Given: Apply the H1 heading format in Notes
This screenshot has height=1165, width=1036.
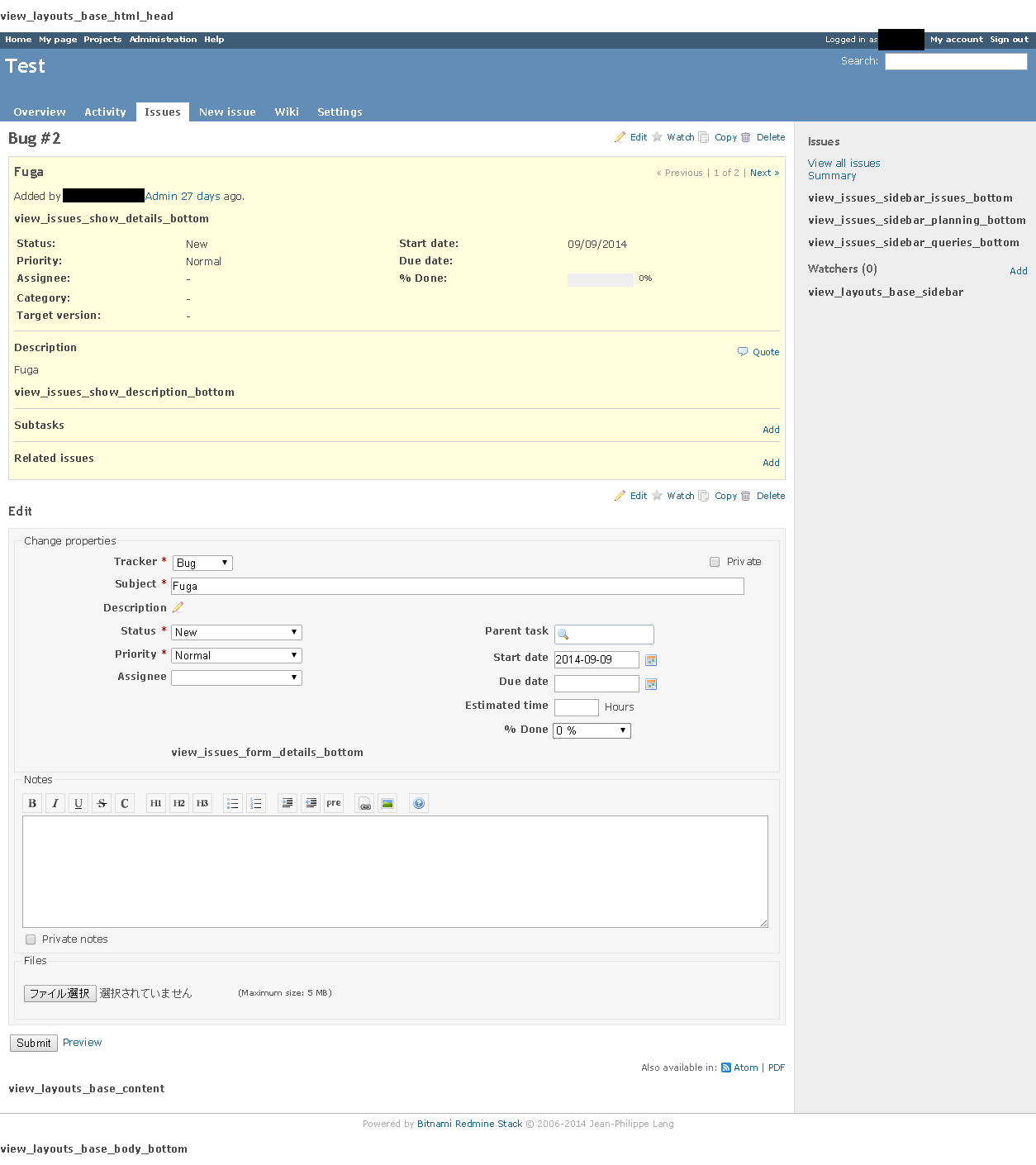Looking at the screenshot, I should [x=155, y=802].
